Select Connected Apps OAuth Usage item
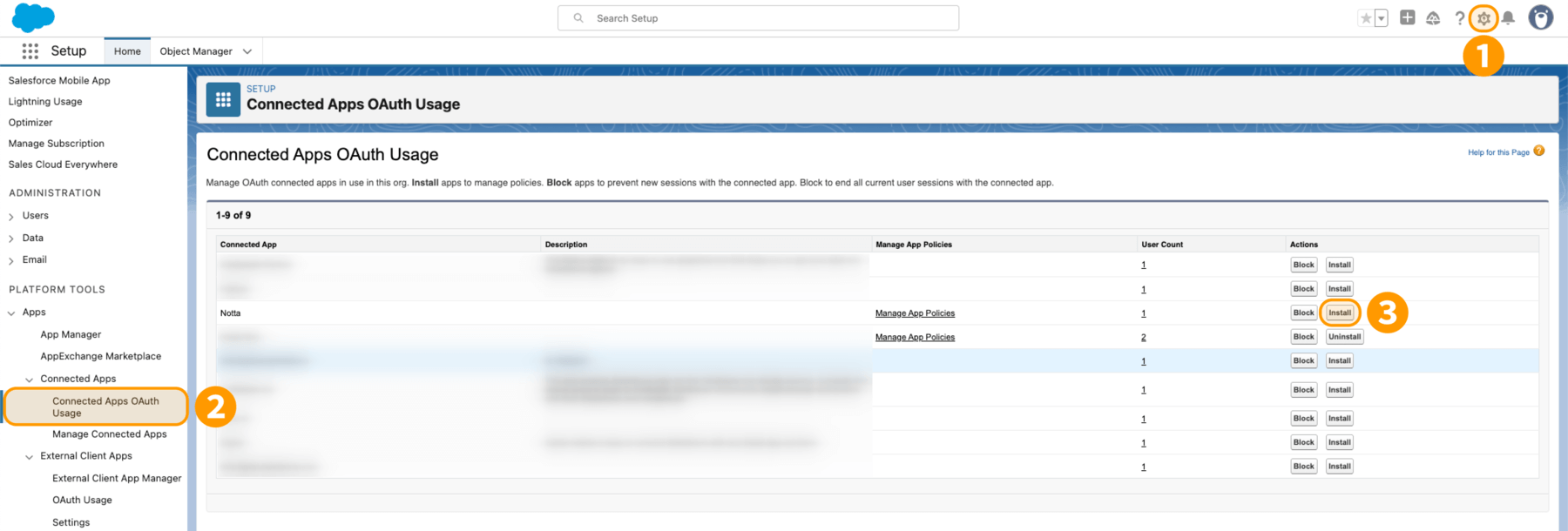This screenshot has width=1568, height=531. [96, 407]
